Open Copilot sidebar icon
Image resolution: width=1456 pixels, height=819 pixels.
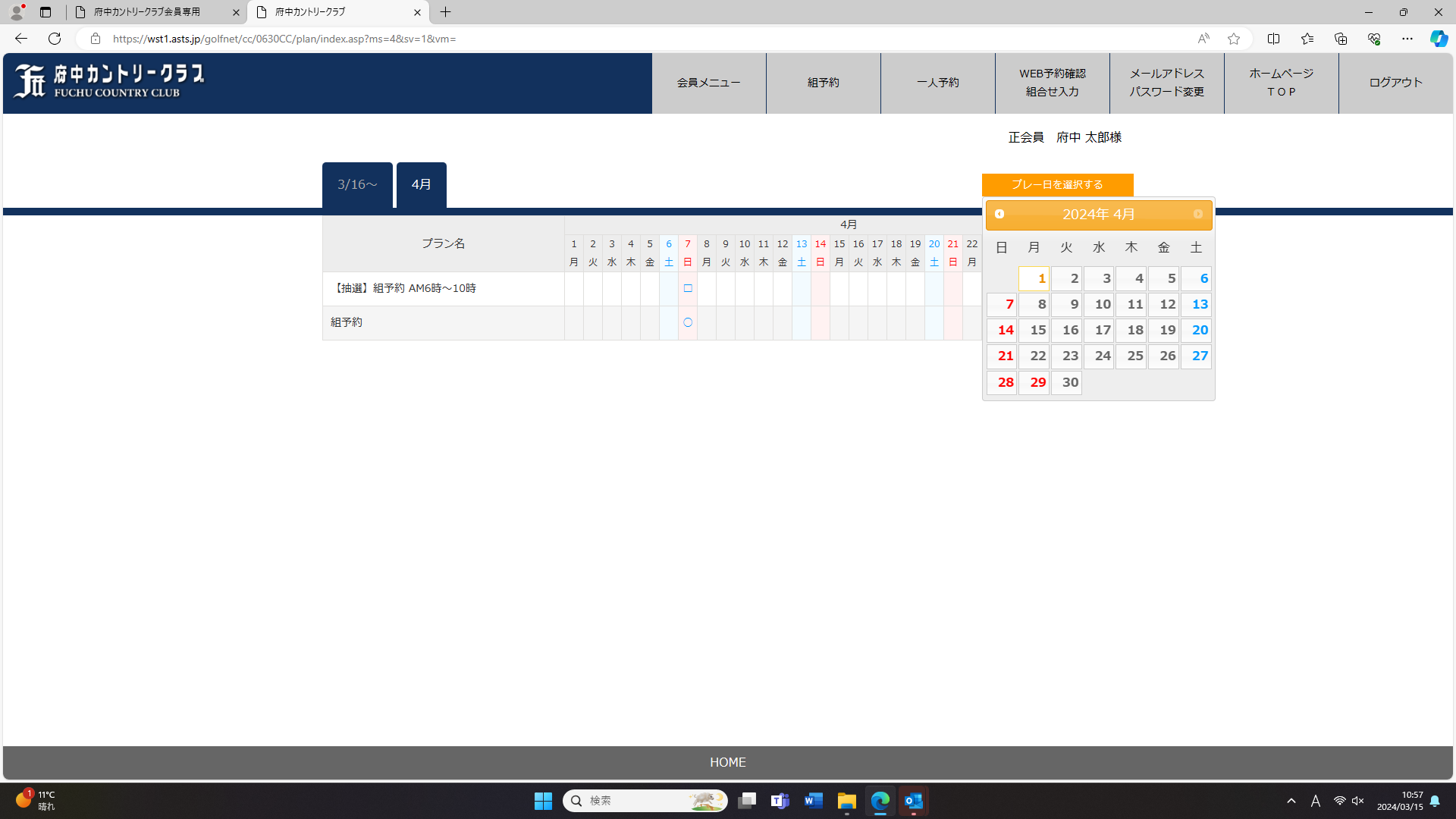pyautogui.click(x=1438, y=39)
